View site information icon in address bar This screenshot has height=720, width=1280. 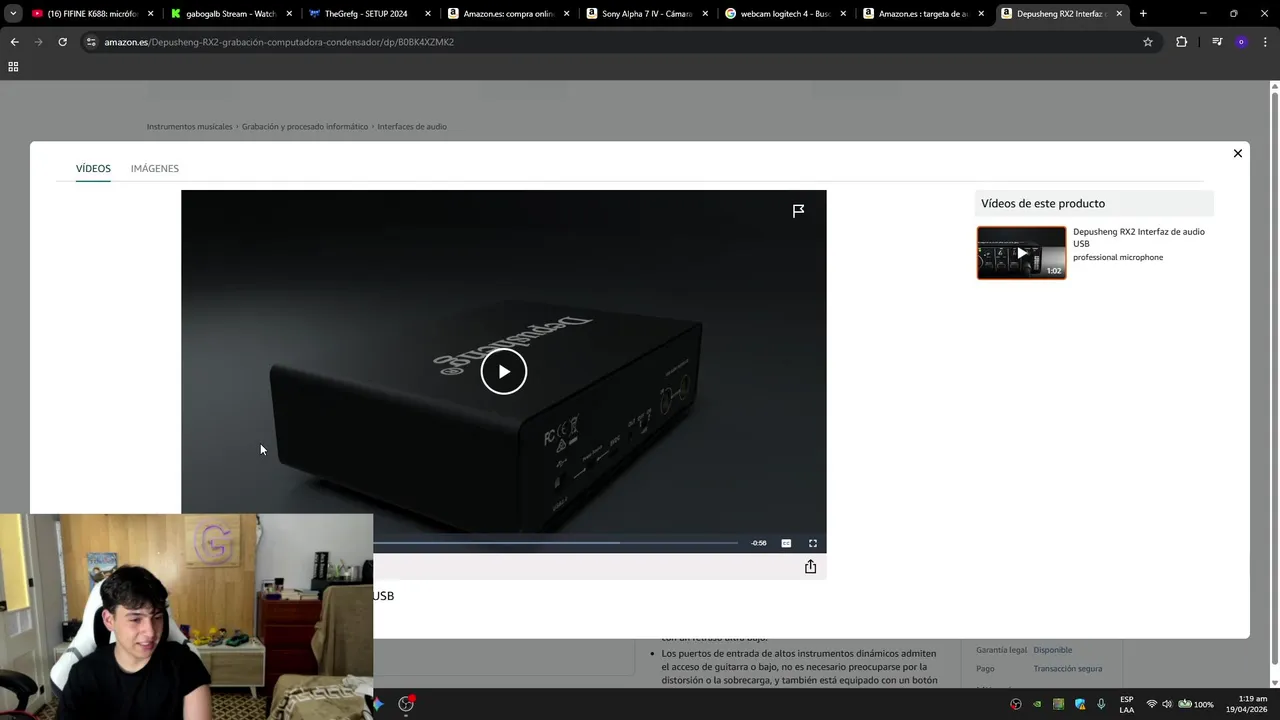(91, 42)
